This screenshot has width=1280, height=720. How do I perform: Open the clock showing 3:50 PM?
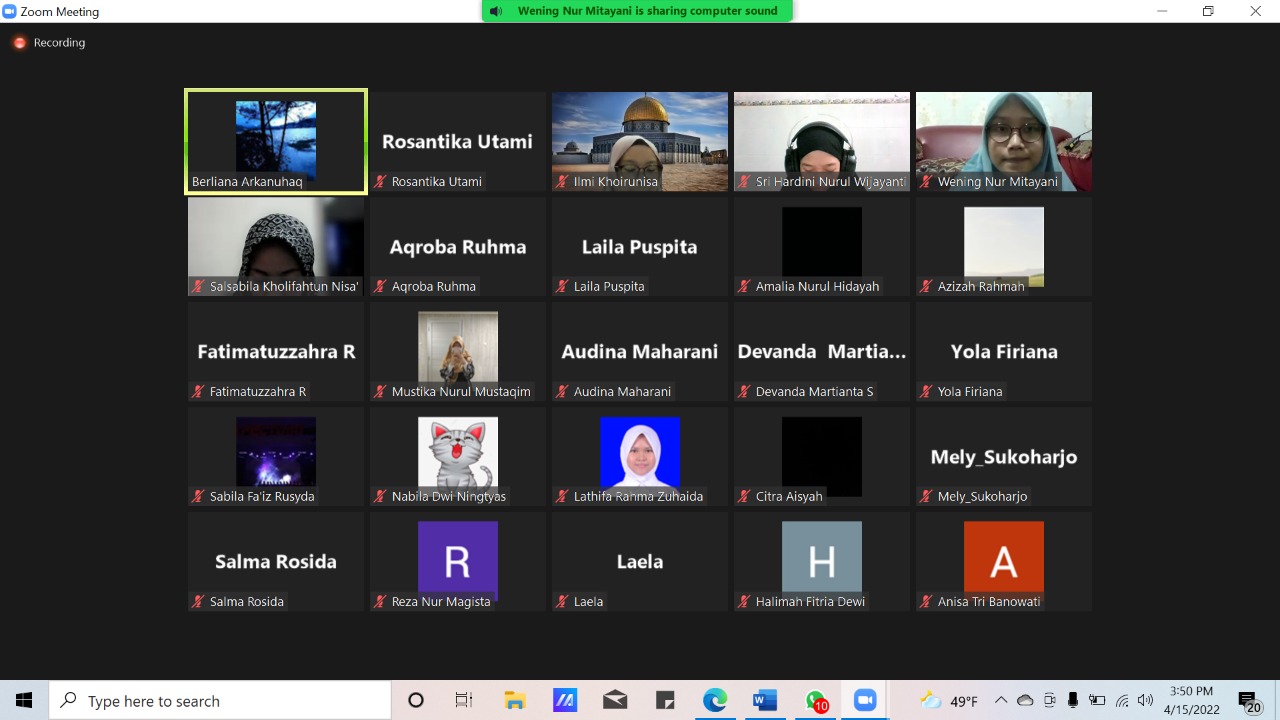[x=1191, y=701]
